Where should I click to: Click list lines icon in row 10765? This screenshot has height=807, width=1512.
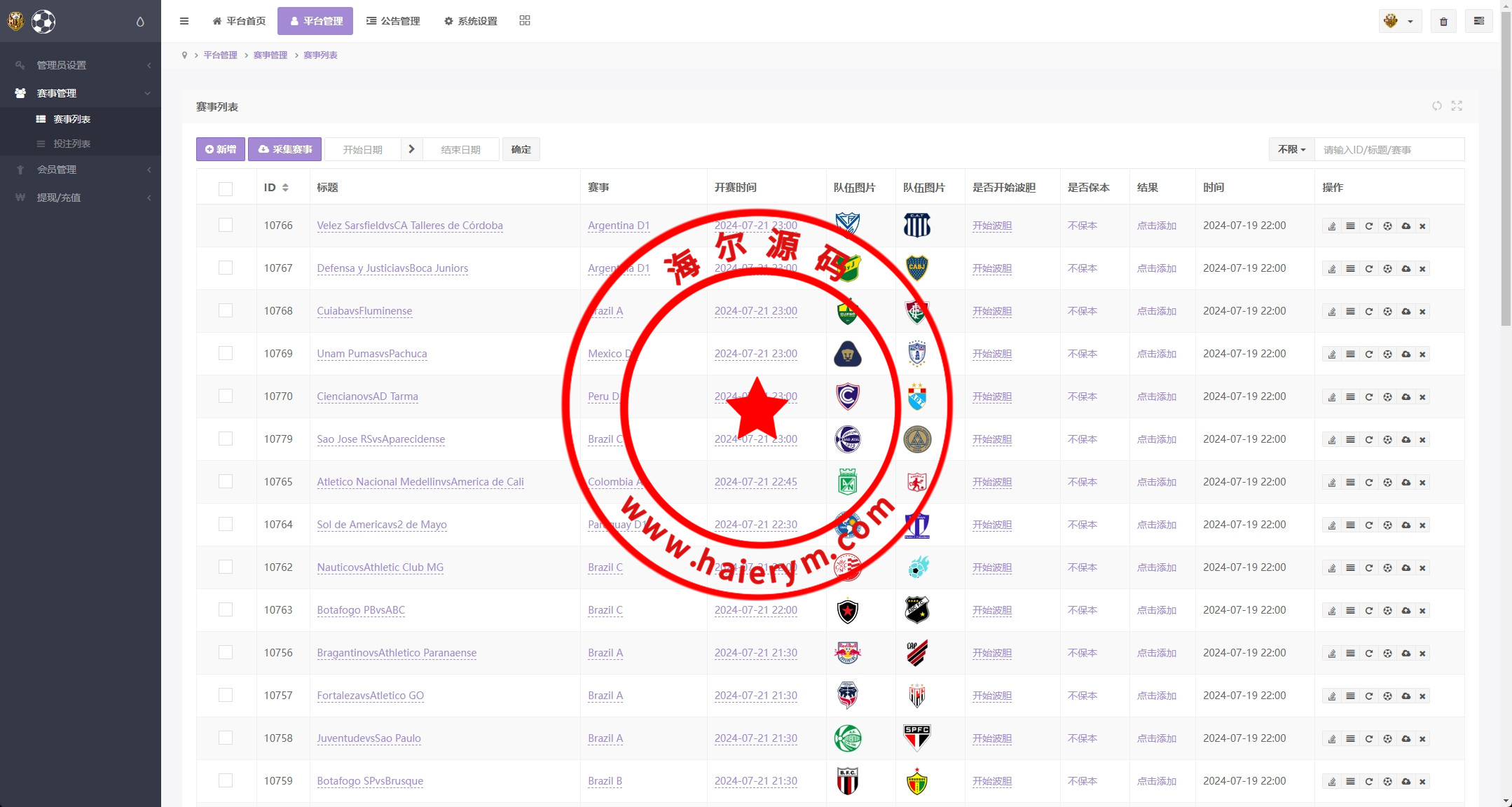[x=1350, y=483]
